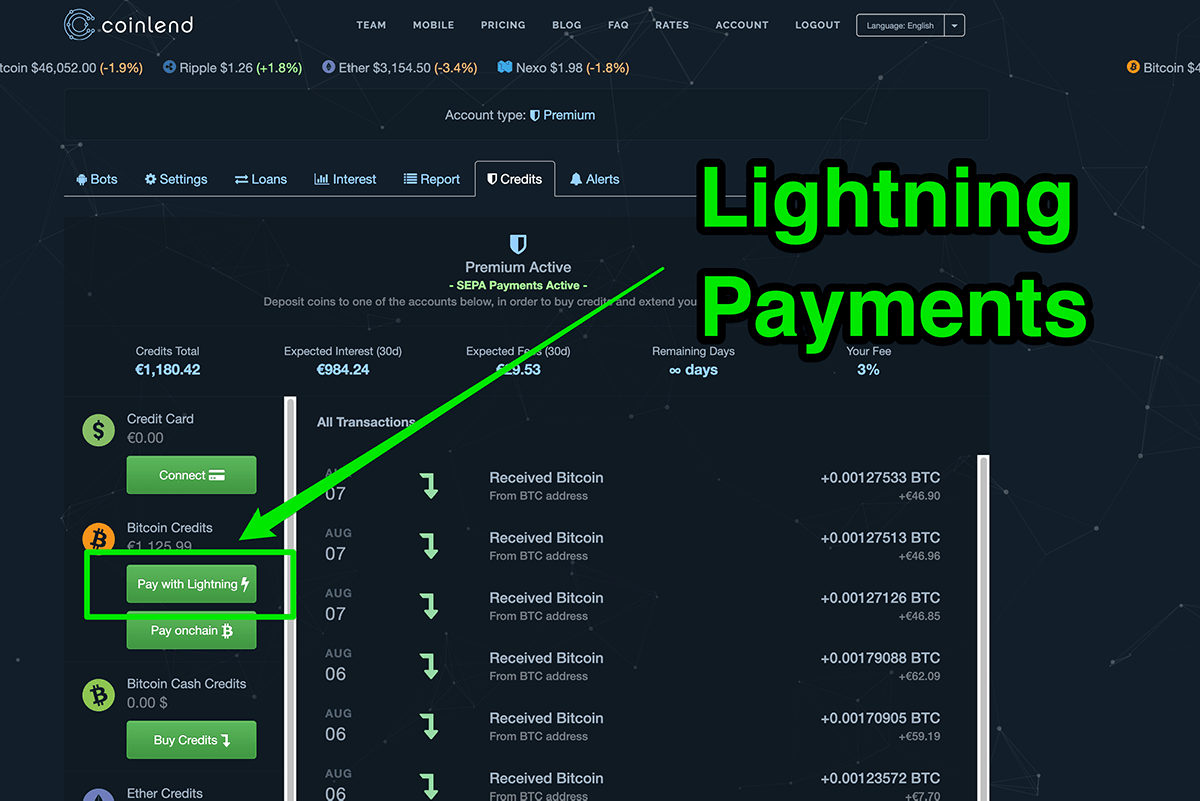This screenshot has height=801, width=1200.
Task: Open the Alerts tab
Action: click(x=595, y=179)
